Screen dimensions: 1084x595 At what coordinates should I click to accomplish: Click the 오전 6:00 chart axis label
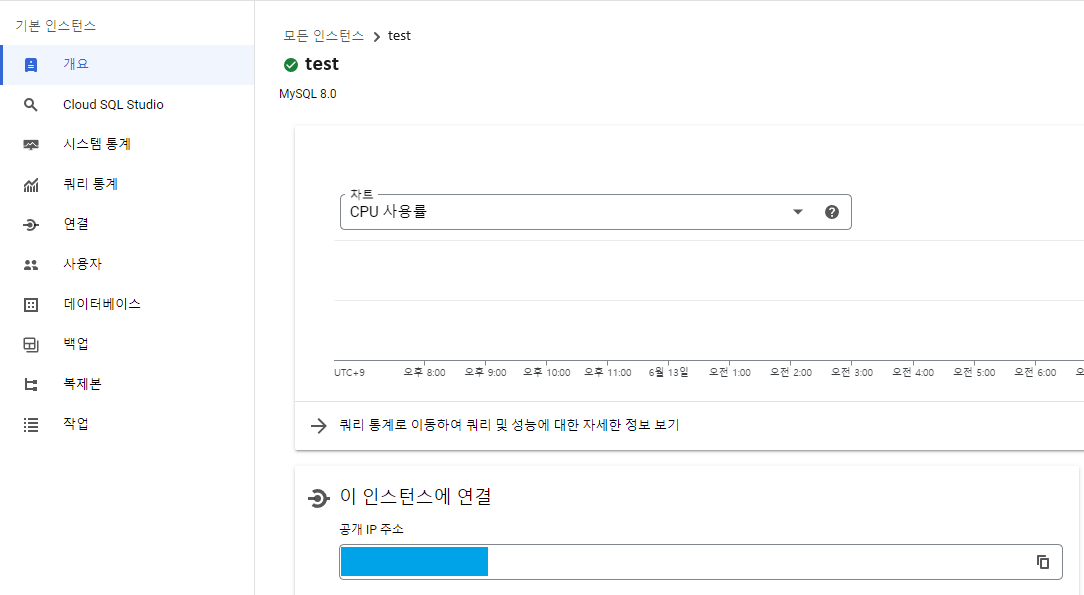tap(1035, 372)
